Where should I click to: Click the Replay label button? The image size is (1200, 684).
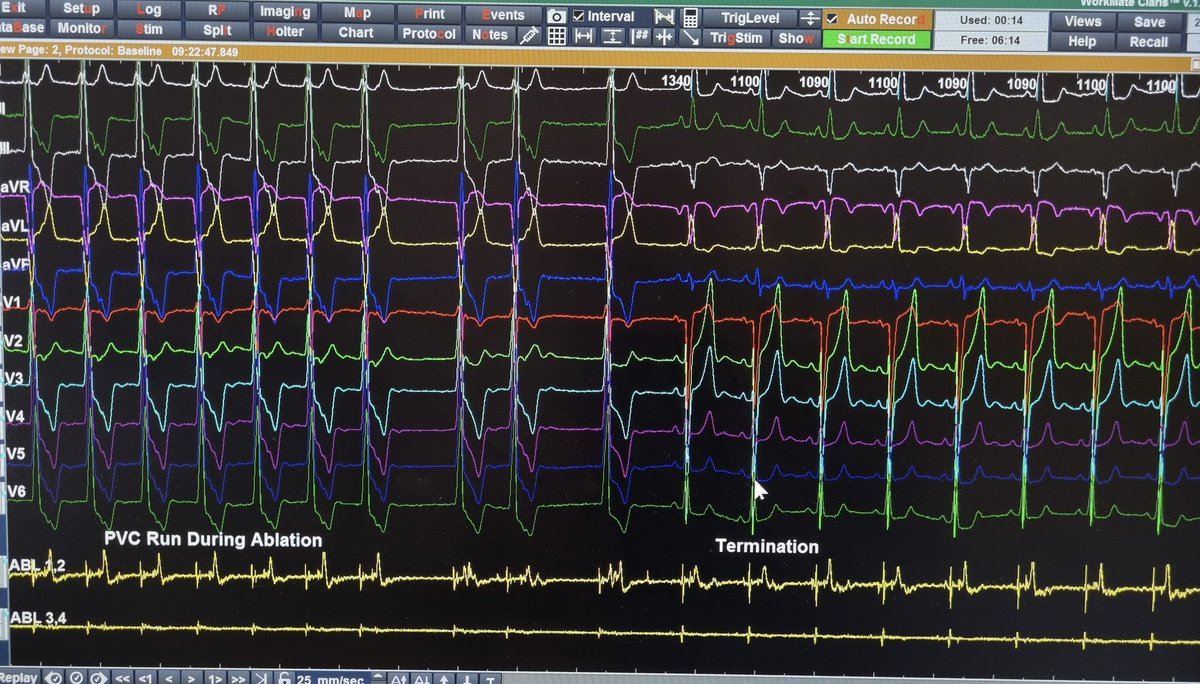click(20, 677)
